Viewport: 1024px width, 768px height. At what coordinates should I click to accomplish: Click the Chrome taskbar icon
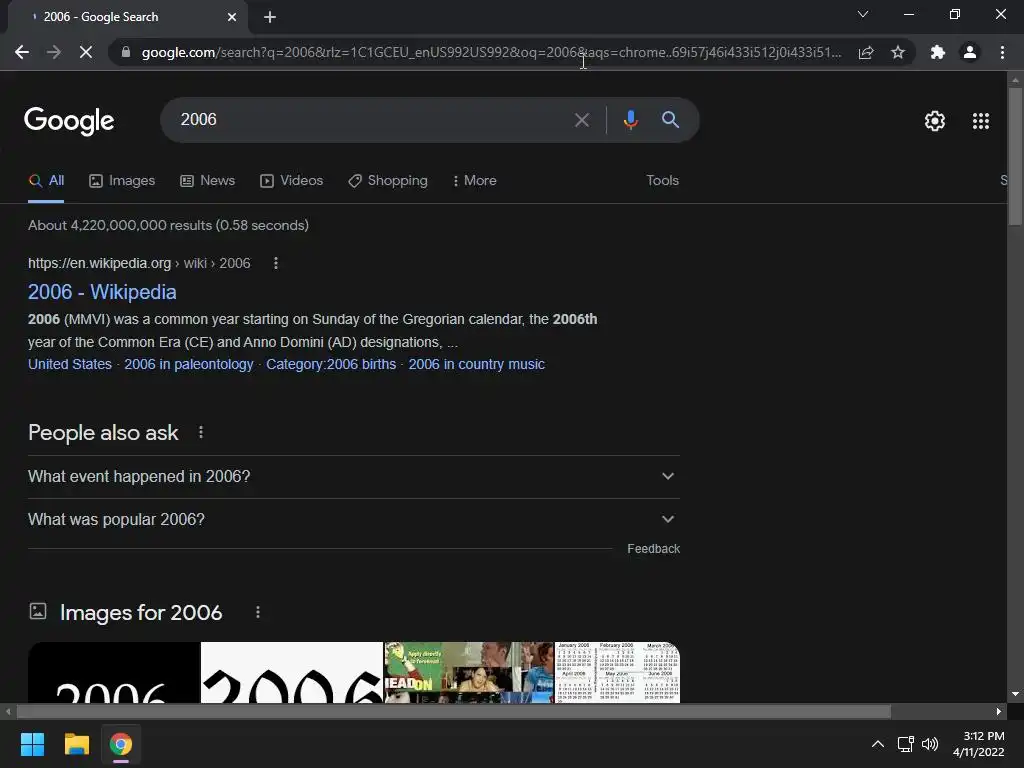pyautogui.click(x=121, y=744)
